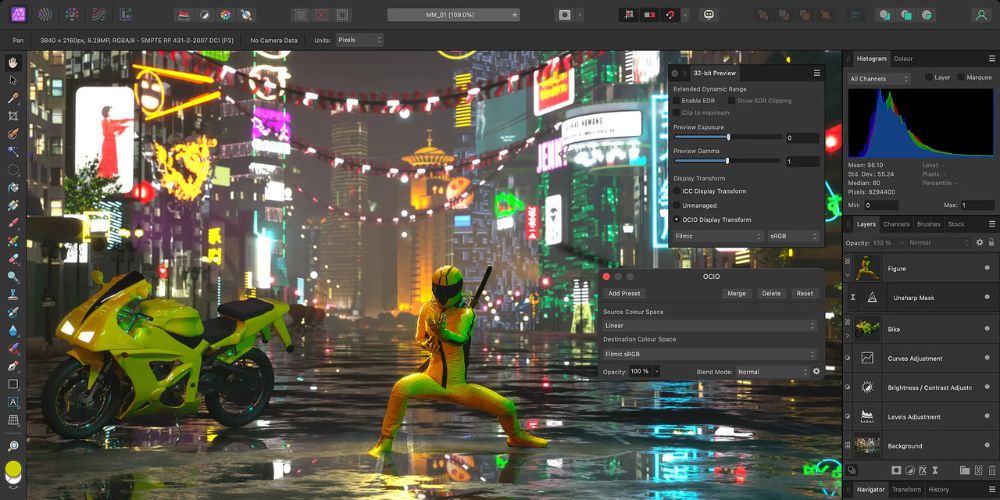1000x500 pixels.
Task: Select the Text tool (A icon)
Action: click(x=13, y=402)
